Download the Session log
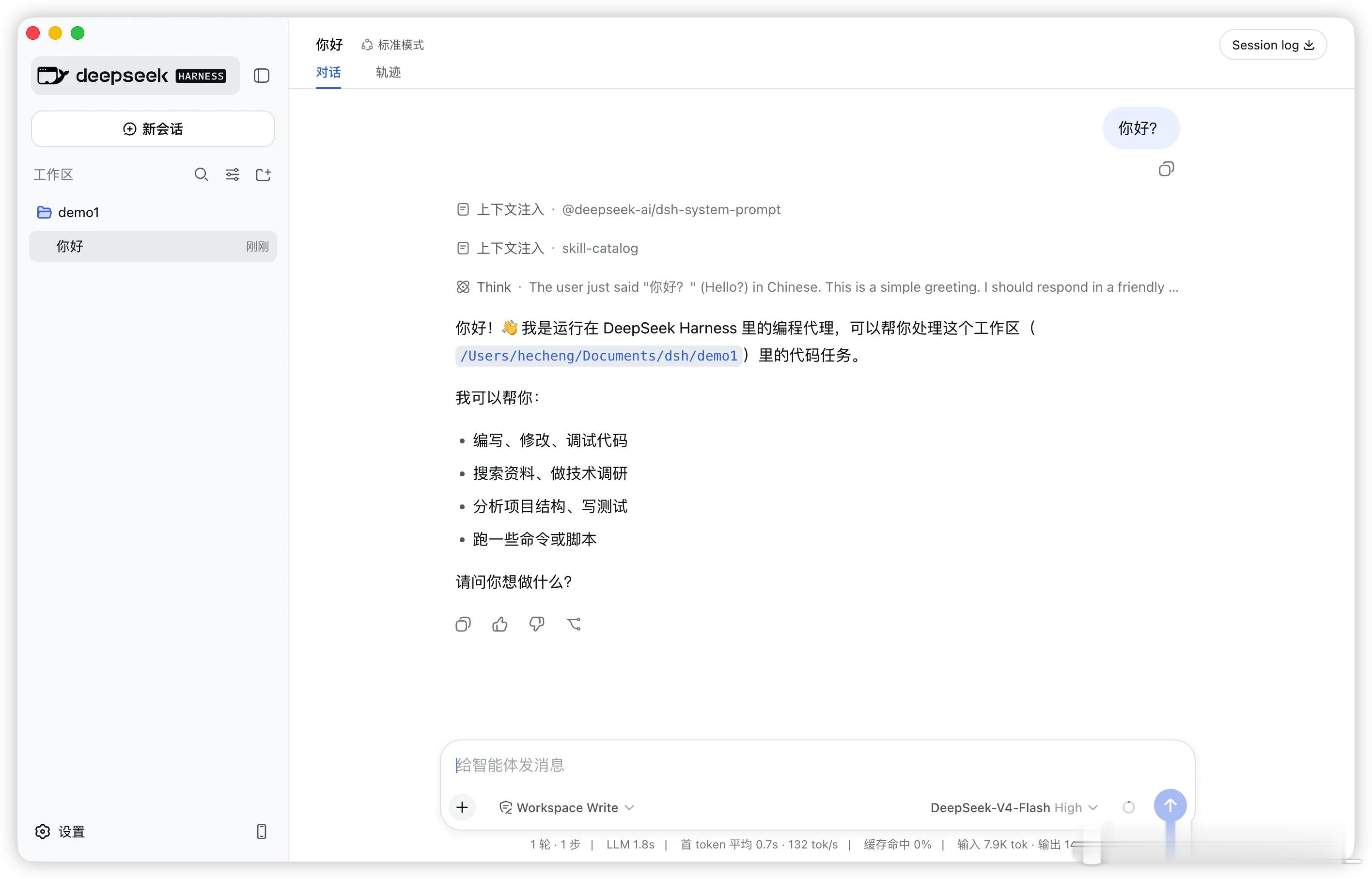 click(x=1273, y=45)
